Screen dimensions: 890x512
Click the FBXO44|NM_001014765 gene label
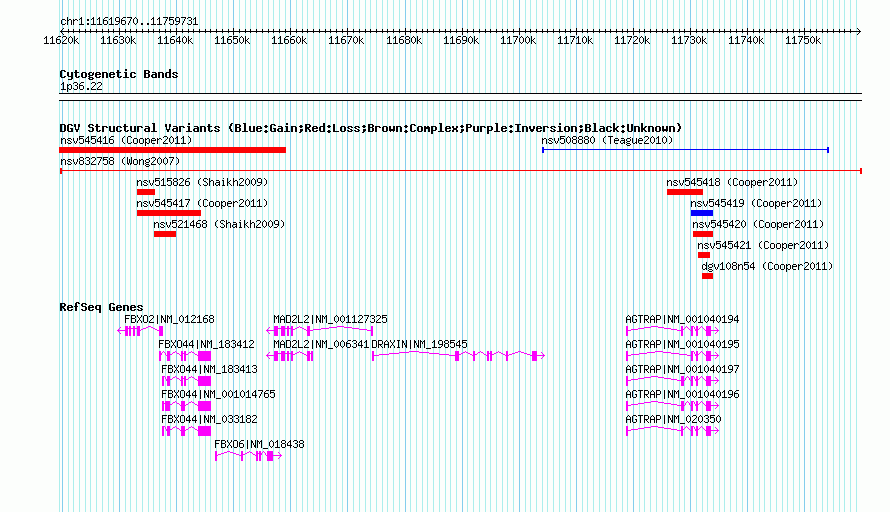(219, 395)
